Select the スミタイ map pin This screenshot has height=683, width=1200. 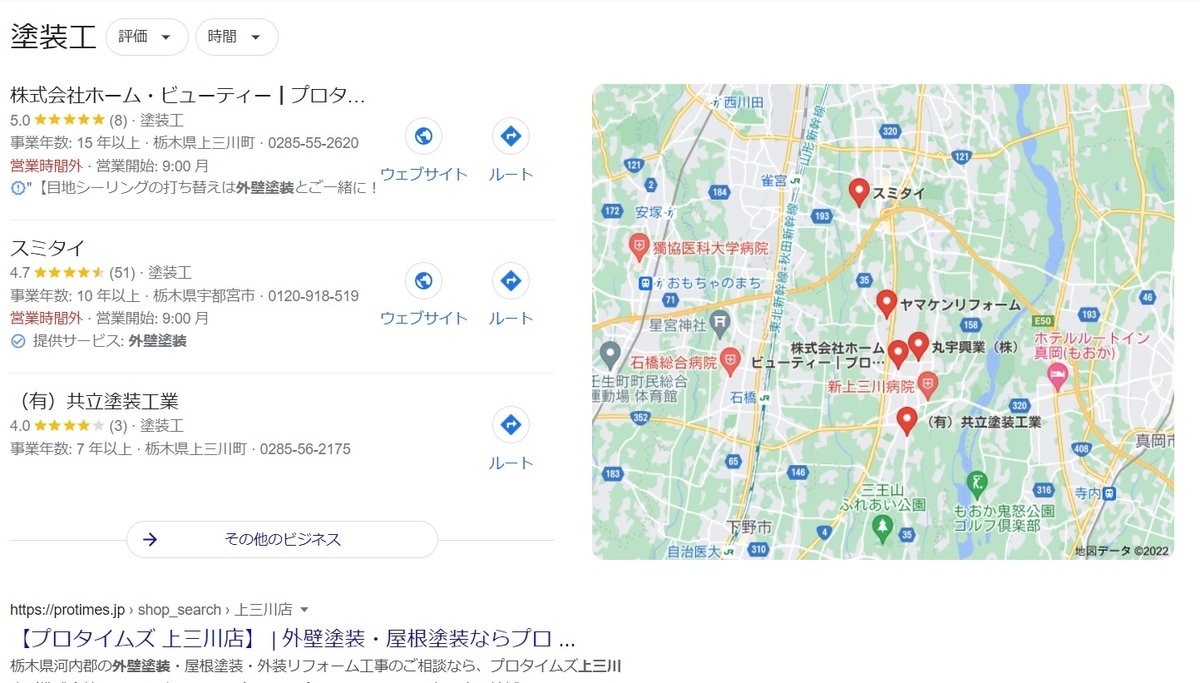(858, 192)
